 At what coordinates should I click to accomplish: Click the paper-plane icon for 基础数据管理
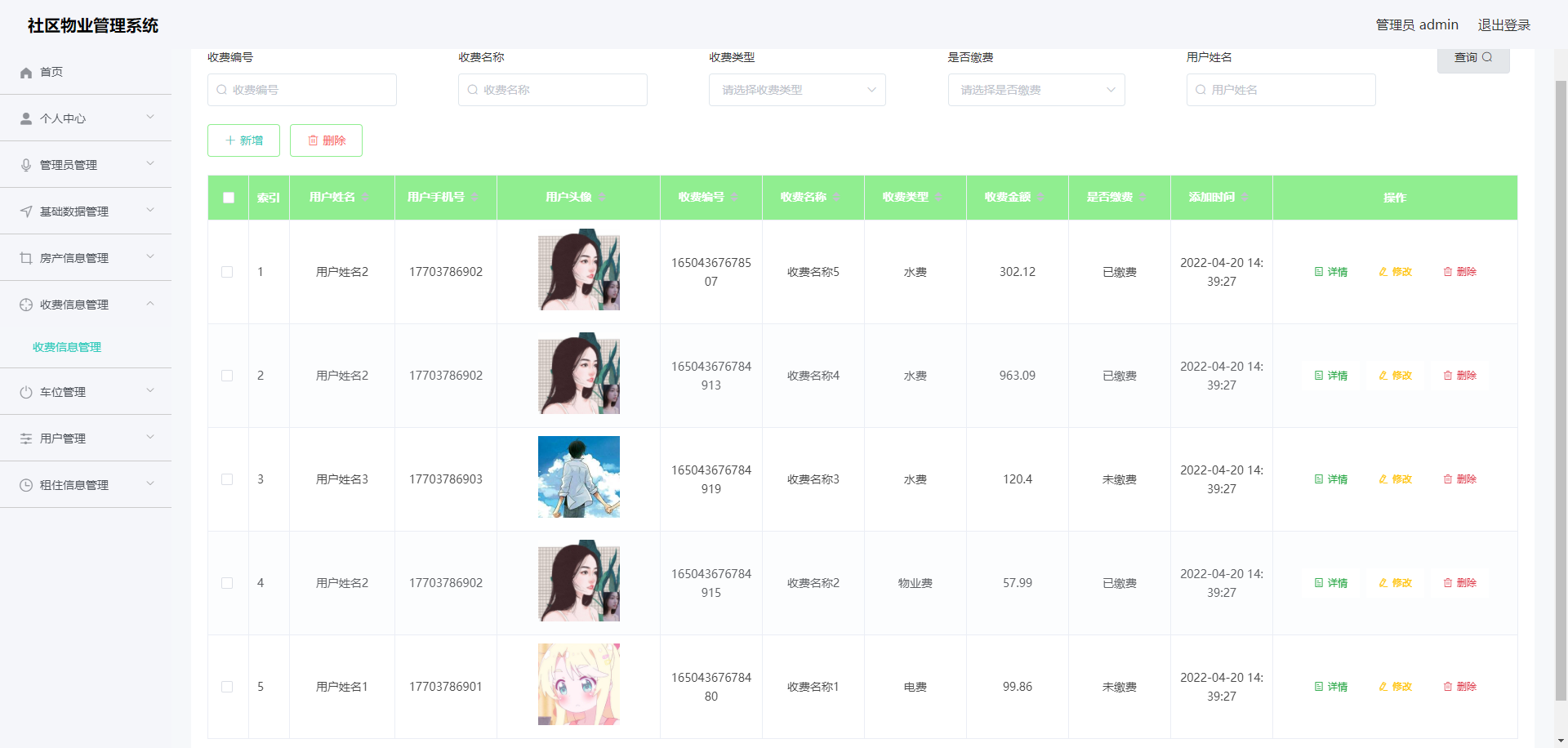pyautogui.click(x=26, y=211)
